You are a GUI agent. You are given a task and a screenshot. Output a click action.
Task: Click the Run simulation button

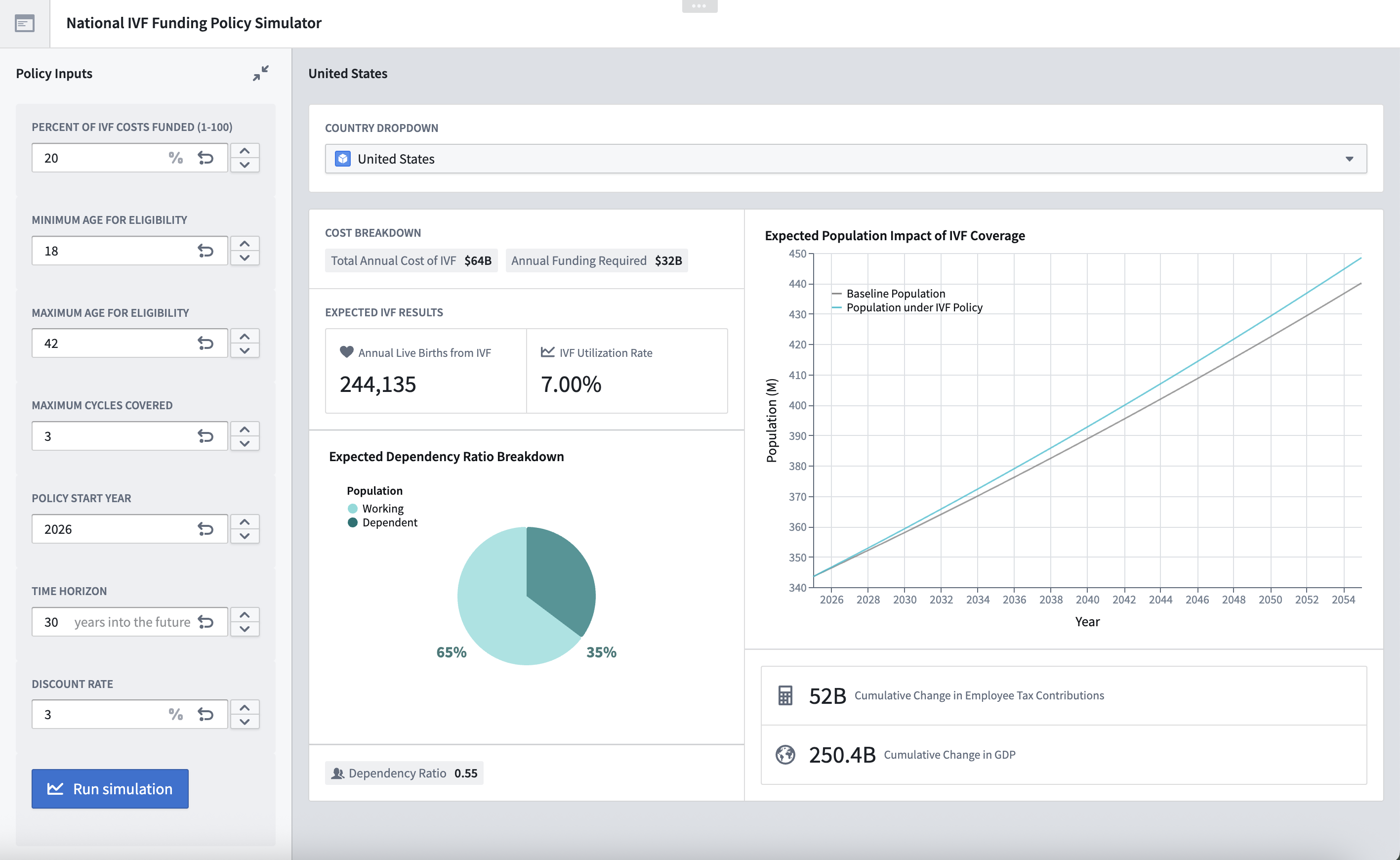110,789
